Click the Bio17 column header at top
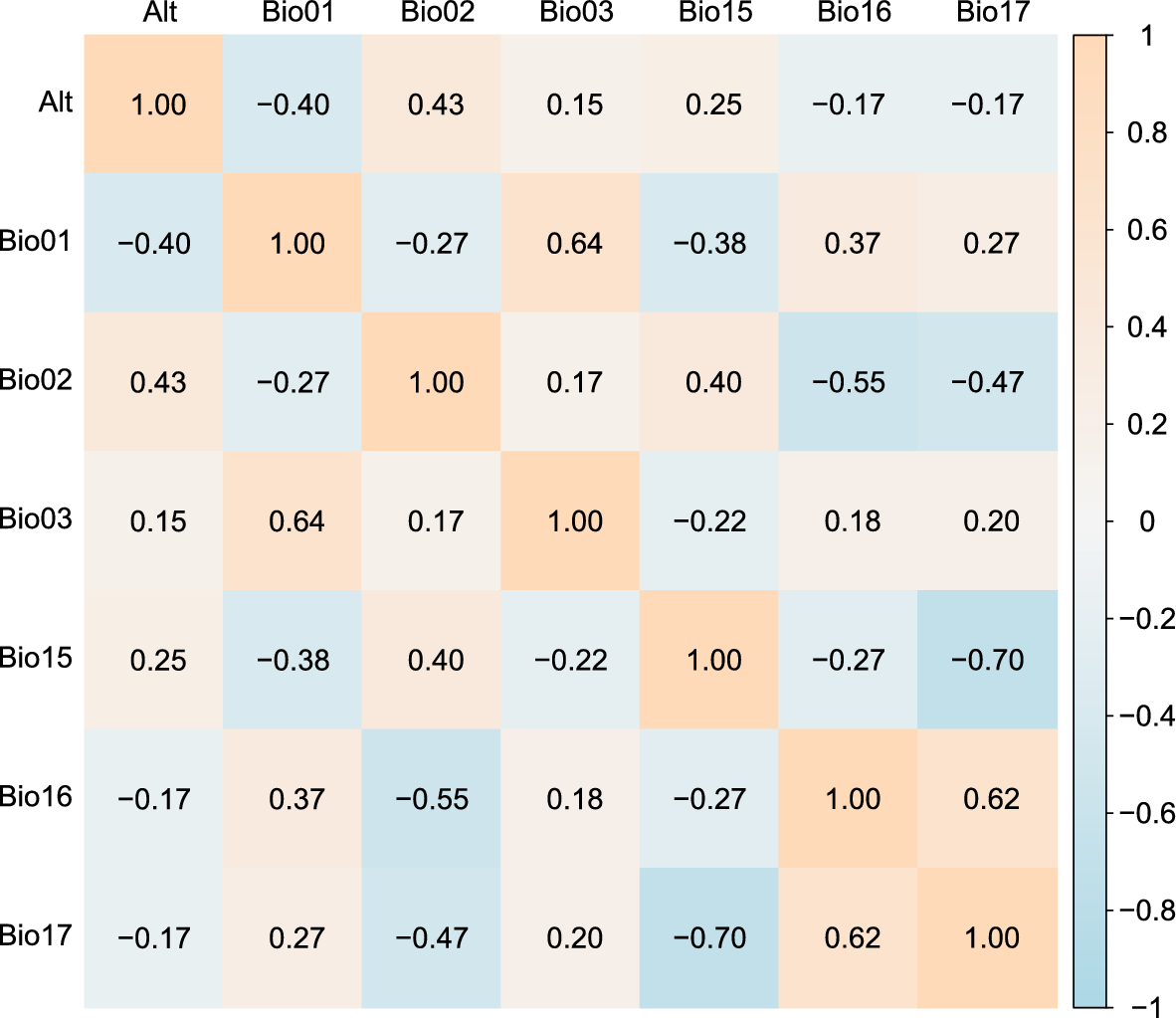The height and width of the screenshot is (1018, 1176). (x=993, y=13)
